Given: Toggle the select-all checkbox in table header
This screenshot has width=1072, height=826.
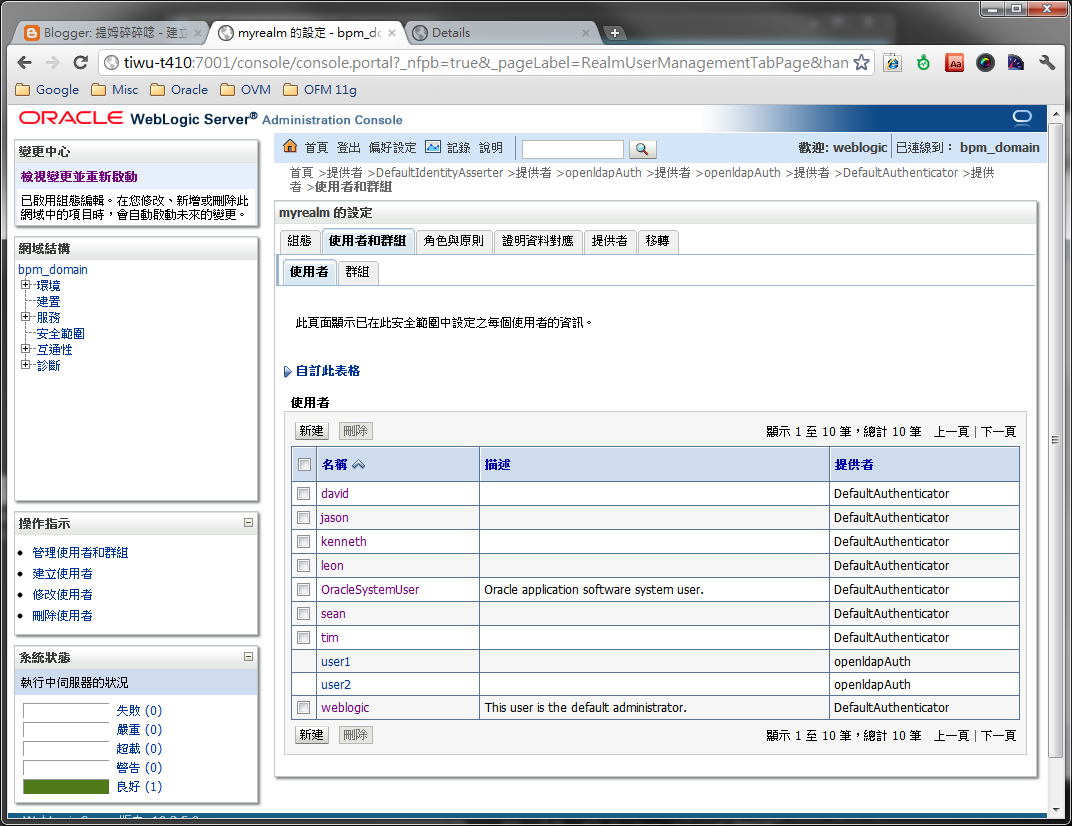Looking at the screenshot, I should coord(304,465).
